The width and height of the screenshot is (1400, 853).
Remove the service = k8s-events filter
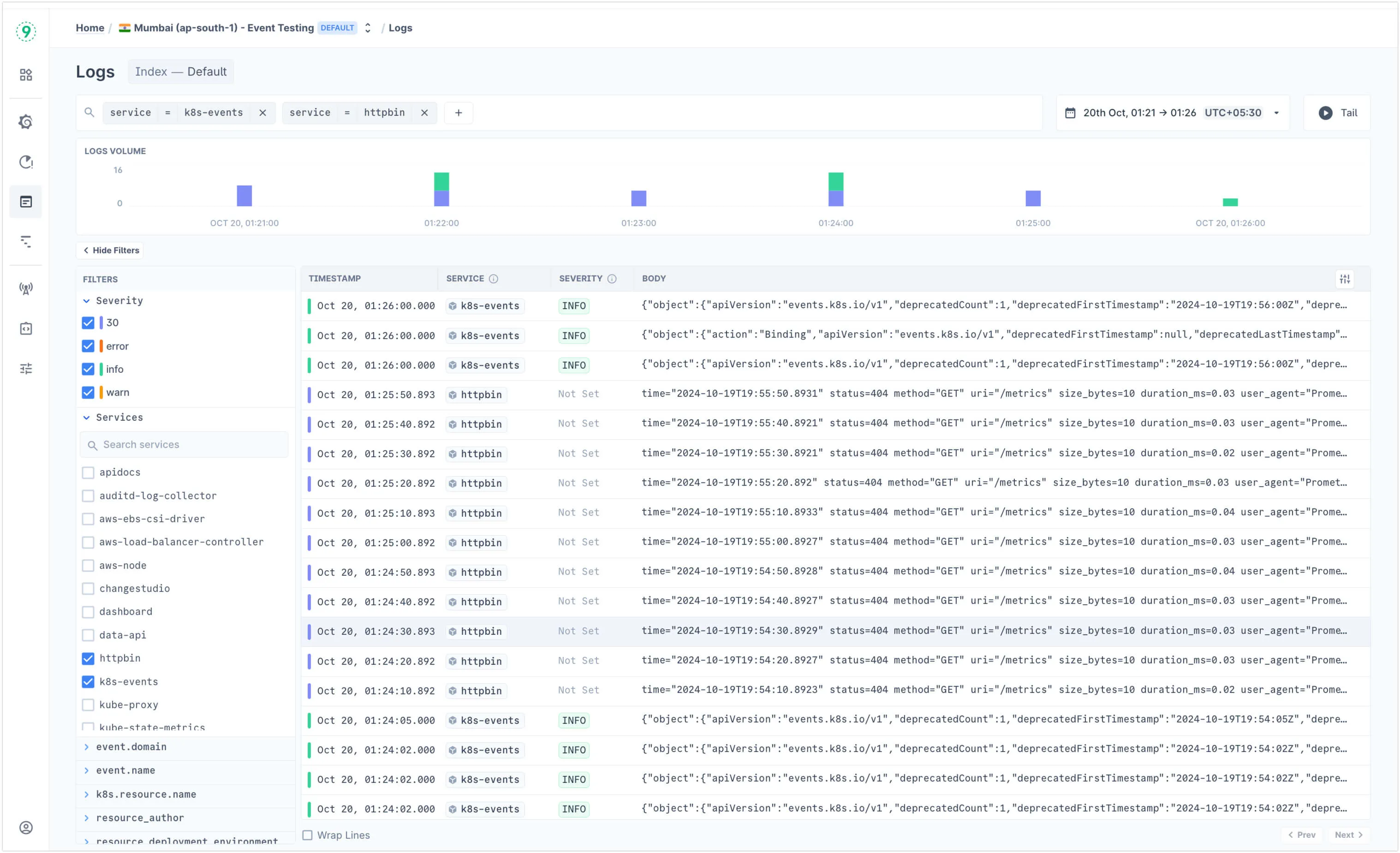click(262, 113)
